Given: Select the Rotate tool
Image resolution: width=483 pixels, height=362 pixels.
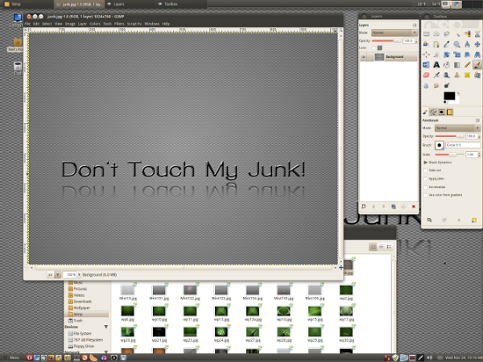Looking at the screenshot, I should [x=447, y=54].
